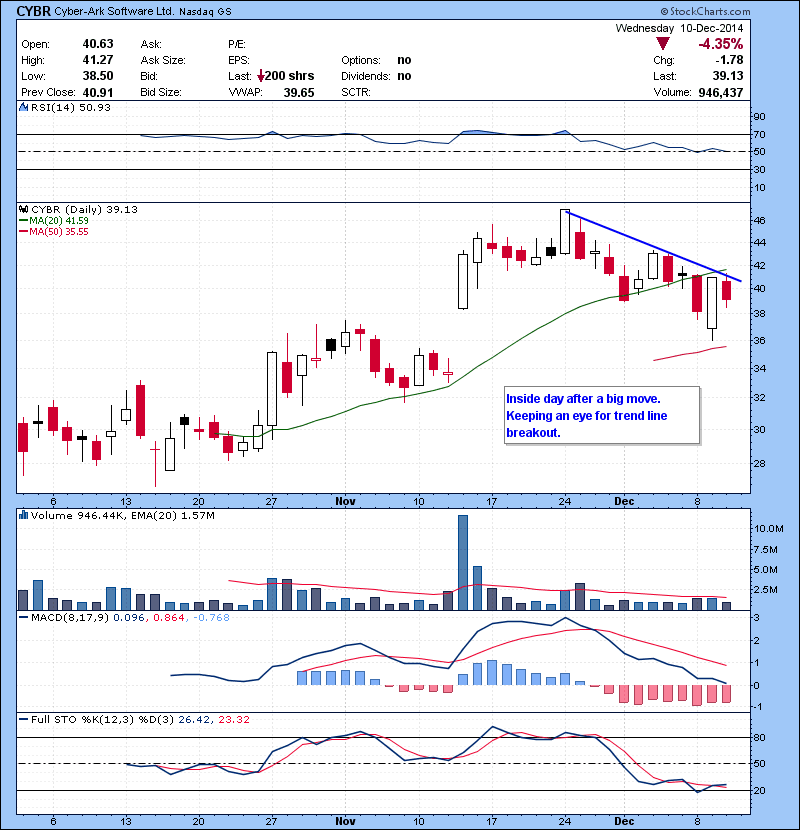Screen dimensions: 800x830
Task: Click the MACD(8,17,9) label
Action: click(70, 617)
